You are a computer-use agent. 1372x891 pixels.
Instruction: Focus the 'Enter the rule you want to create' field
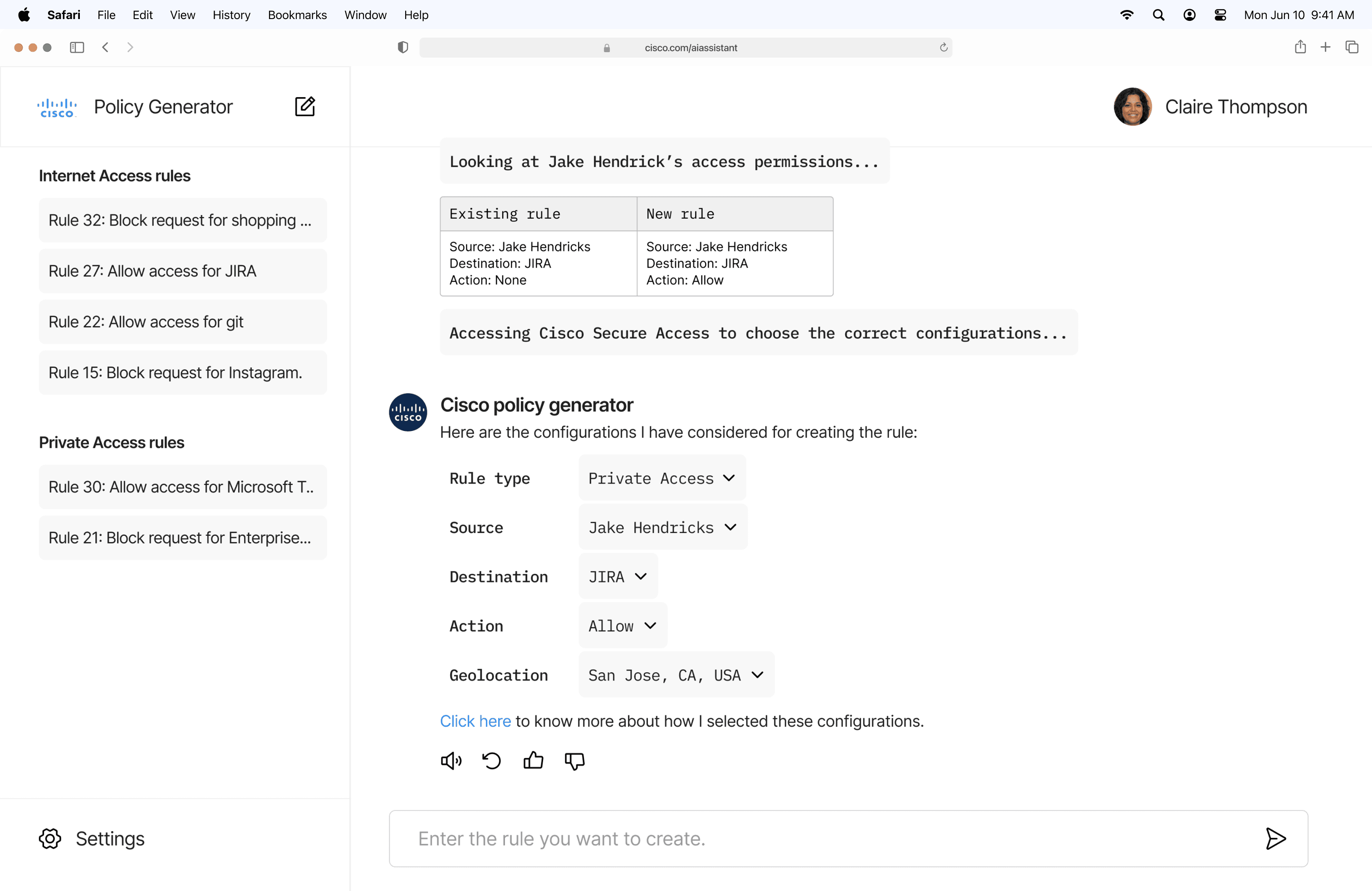(x=848, y=838)
